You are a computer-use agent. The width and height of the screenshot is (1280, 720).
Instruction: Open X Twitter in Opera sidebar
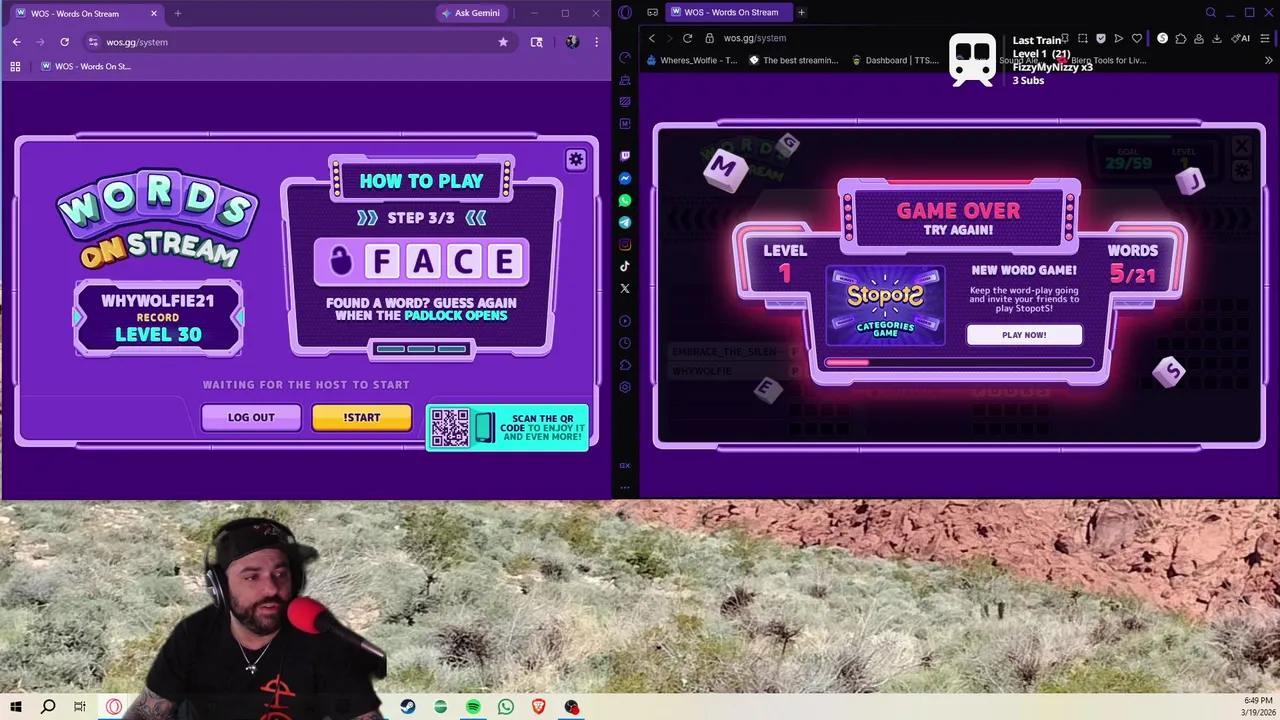click(625, 288)
